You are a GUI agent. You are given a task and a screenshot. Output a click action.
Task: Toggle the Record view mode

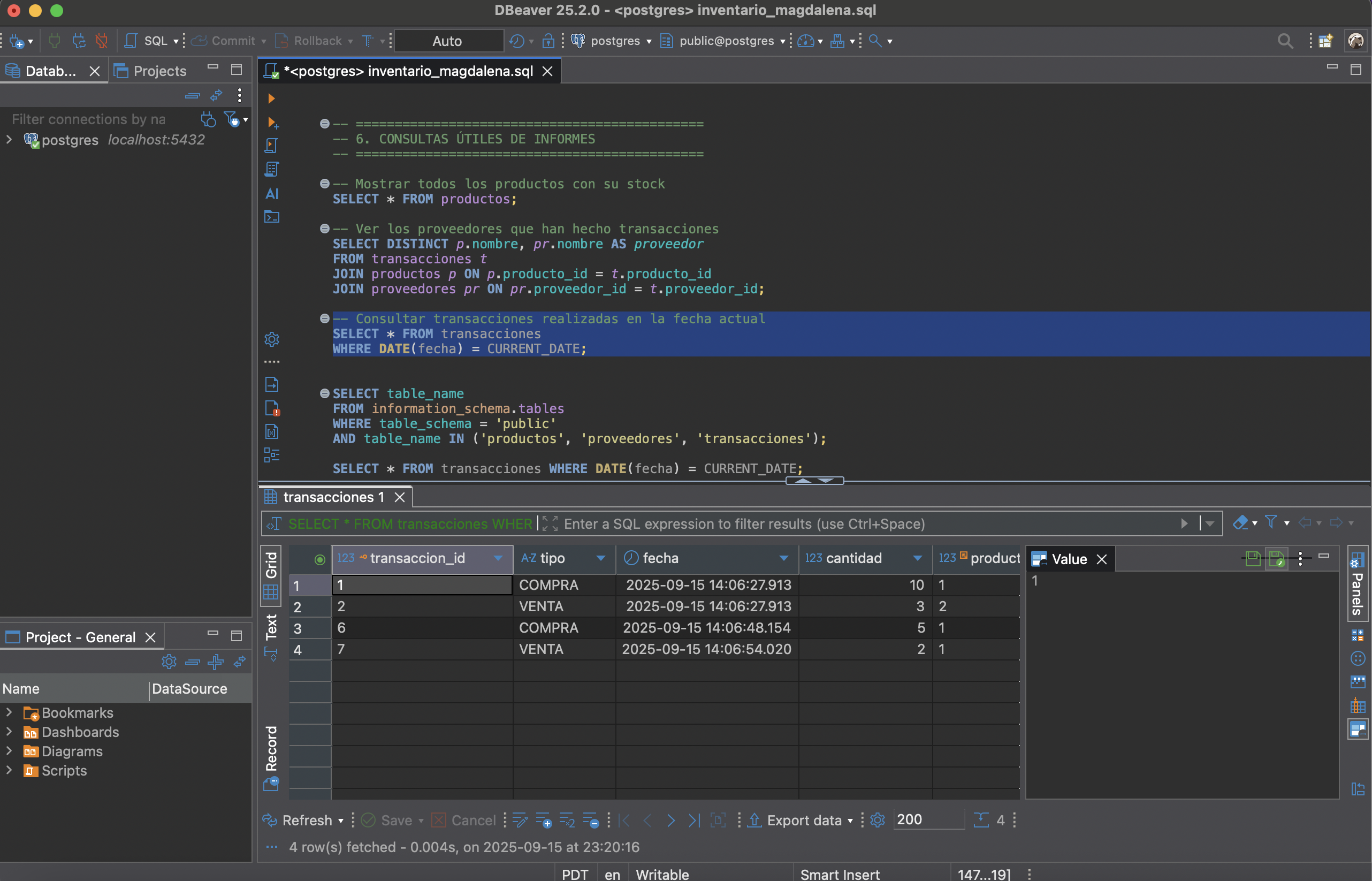(x=271, y=758)
